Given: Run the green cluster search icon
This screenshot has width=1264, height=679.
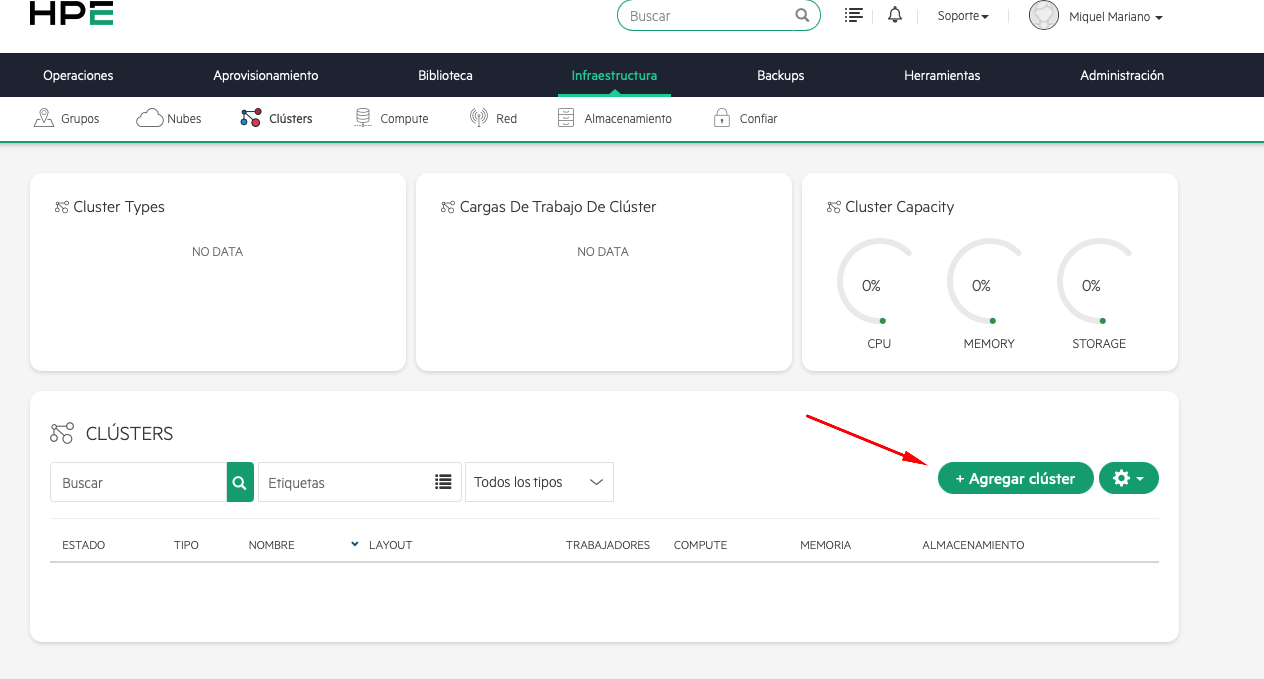Looking at the screenshot, I should click(239, 481).
